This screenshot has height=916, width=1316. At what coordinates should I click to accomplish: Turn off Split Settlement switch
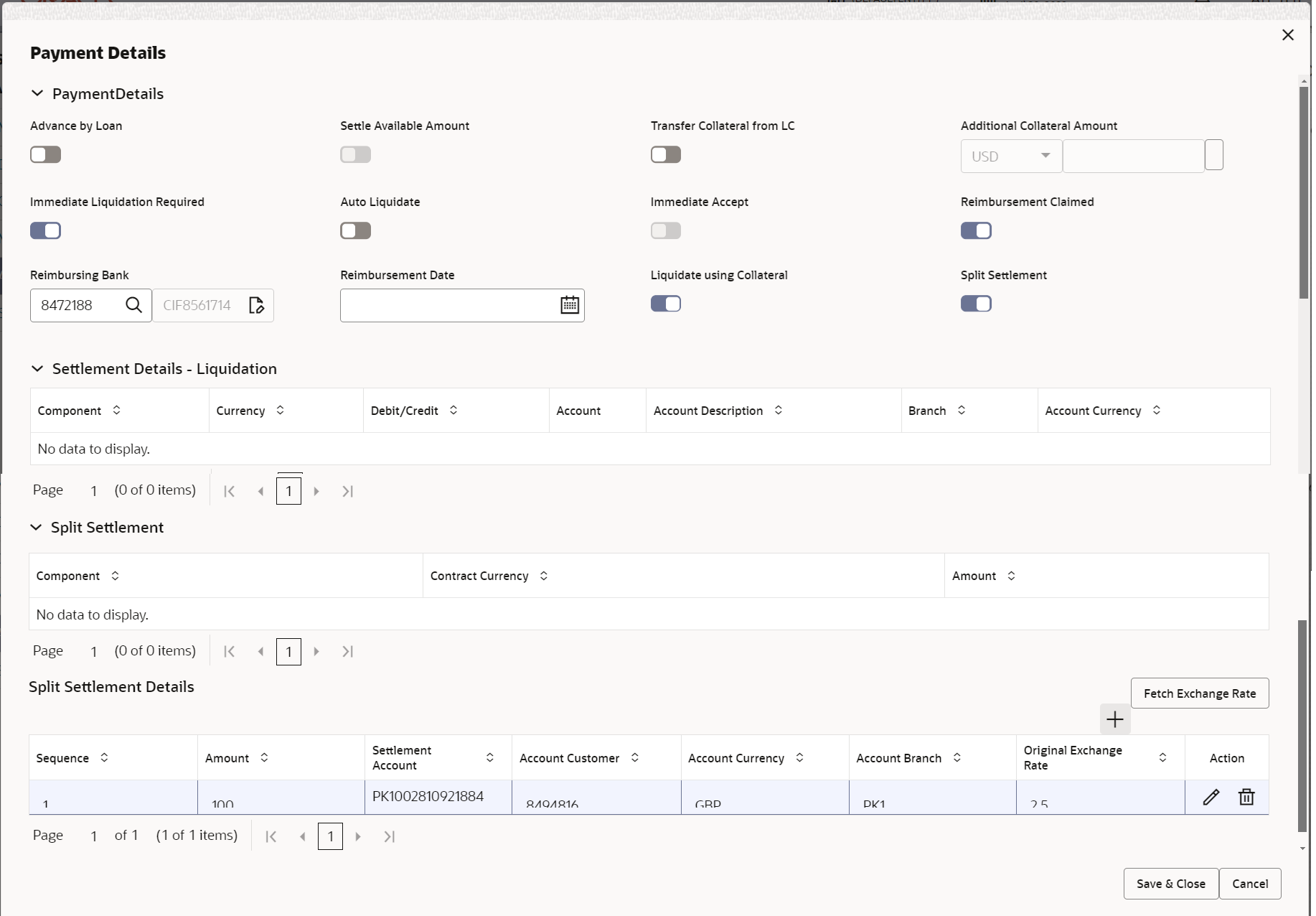point(976,304)
